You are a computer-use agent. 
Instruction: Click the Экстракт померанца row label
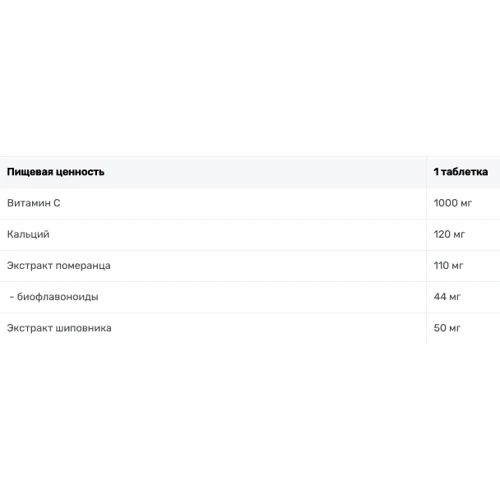tap(59, 266)
